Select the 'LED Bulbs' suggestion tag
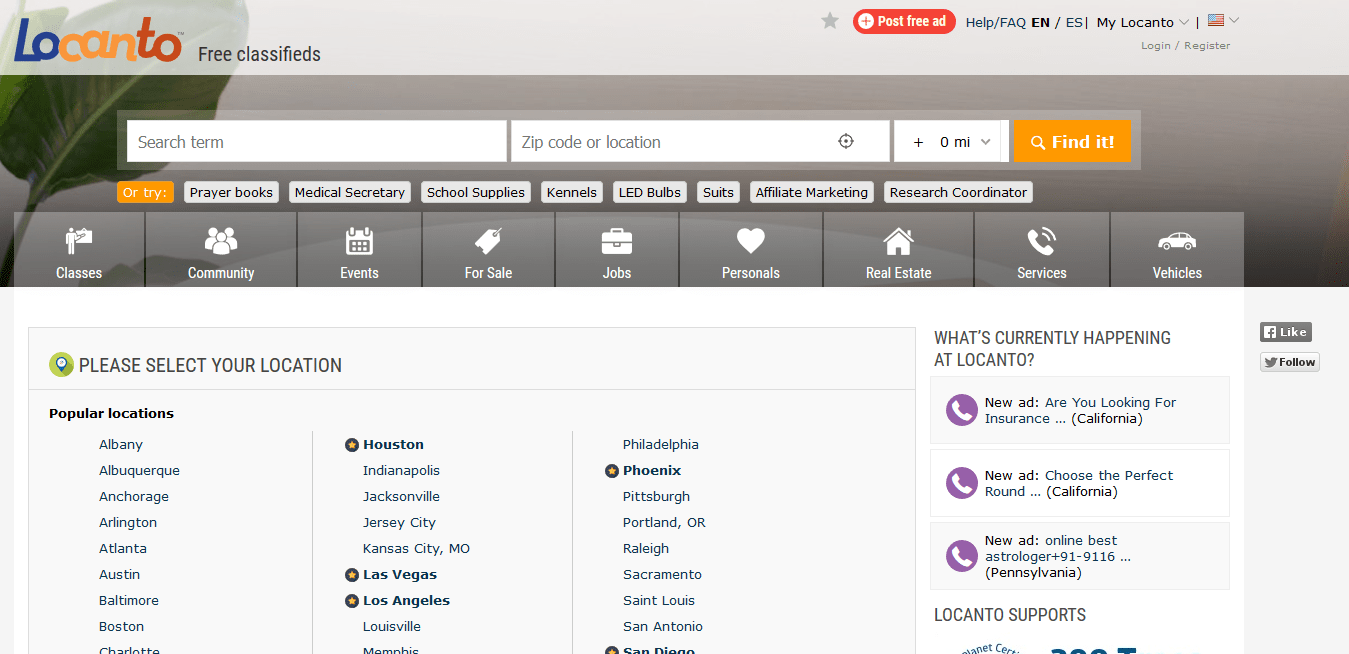The height and width of the screenshot is (654, 1349). (650, 192)
